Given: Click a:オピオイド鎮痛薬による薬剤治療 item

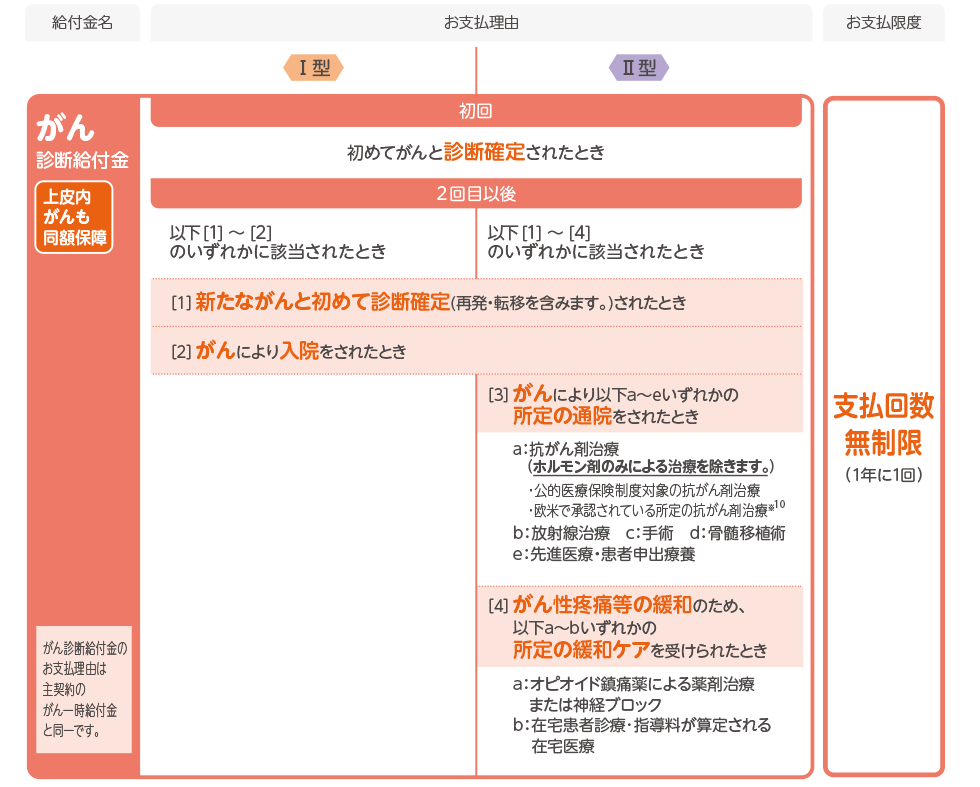Looking at the screenshot, I should [633, 694].
